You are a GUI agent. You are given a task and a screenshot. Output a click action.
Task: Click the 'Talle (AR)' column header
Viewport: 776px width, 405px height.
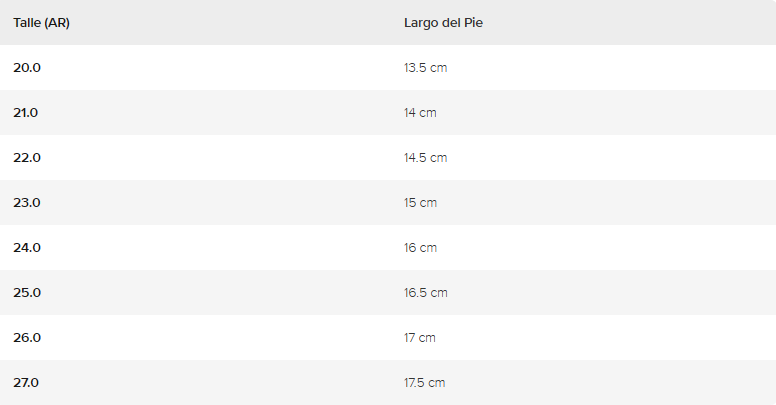click(x=41, y=22)
